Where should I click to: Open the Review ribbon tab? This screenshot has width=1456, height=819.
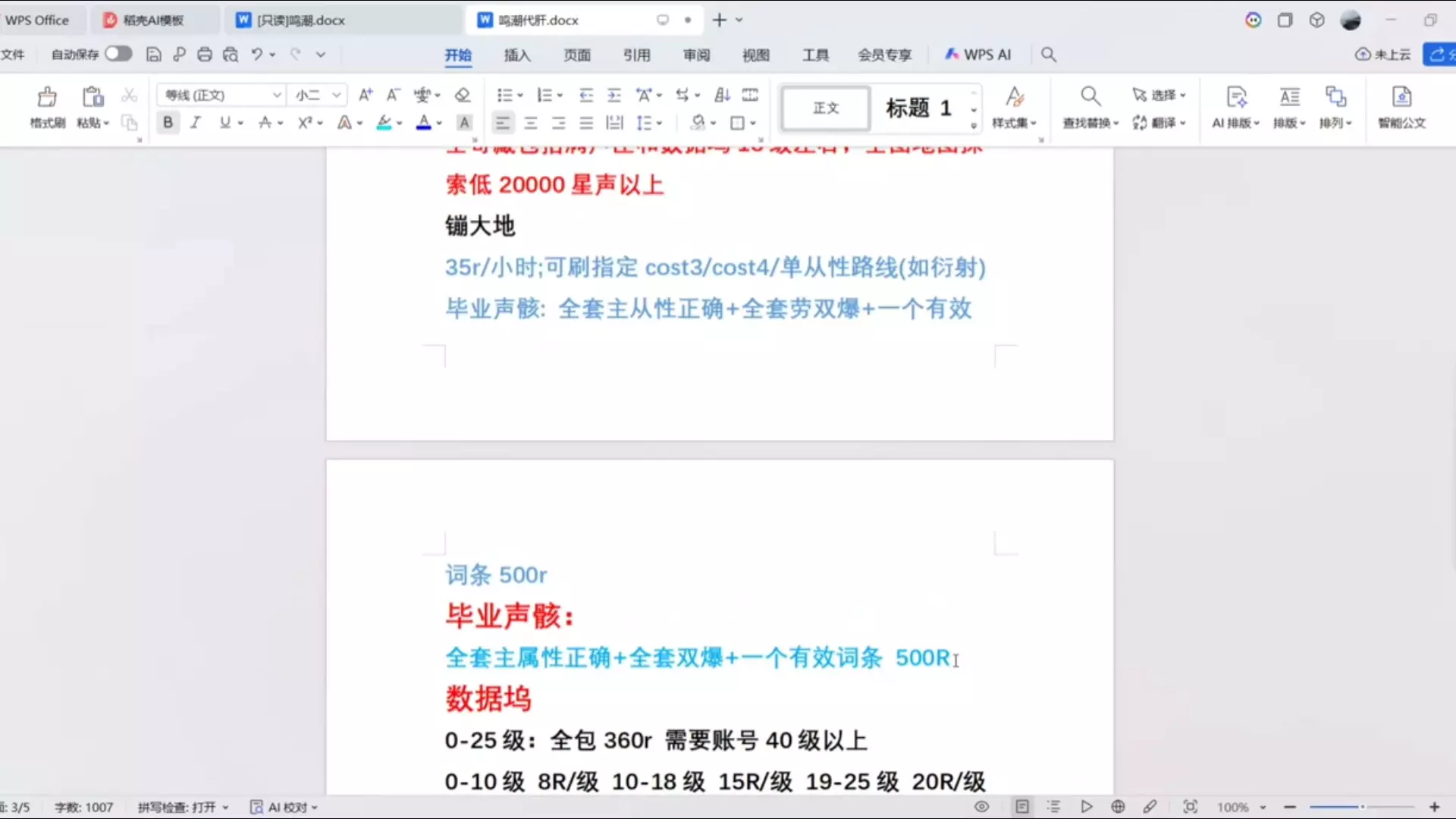click(x=696, y=55)
